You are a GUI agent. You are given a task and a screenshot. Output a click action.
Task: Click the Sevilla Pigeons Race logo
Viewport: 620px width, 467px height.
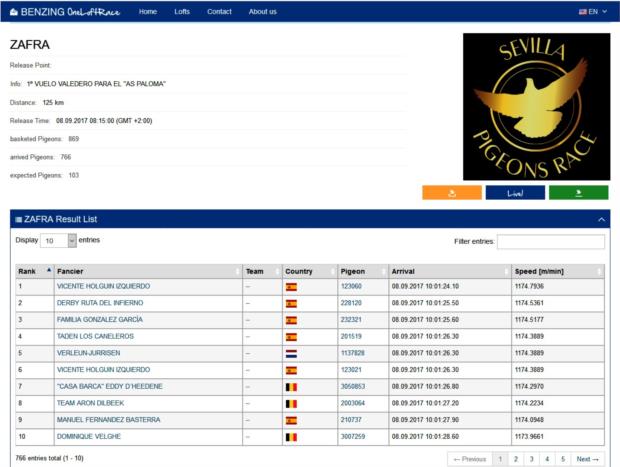536,106
